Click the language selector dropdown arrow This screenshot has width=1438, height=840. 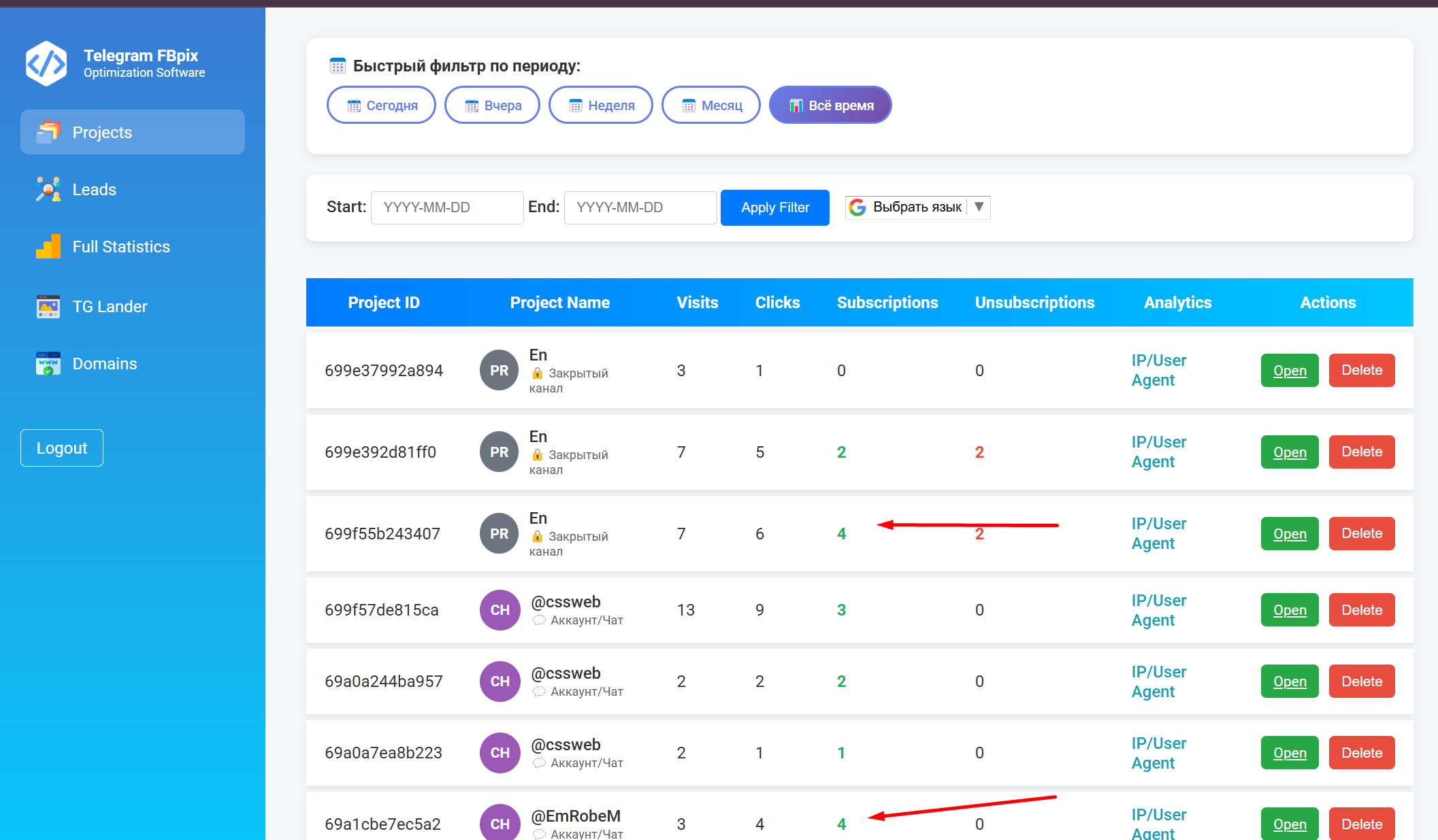(x=979, y=207)
